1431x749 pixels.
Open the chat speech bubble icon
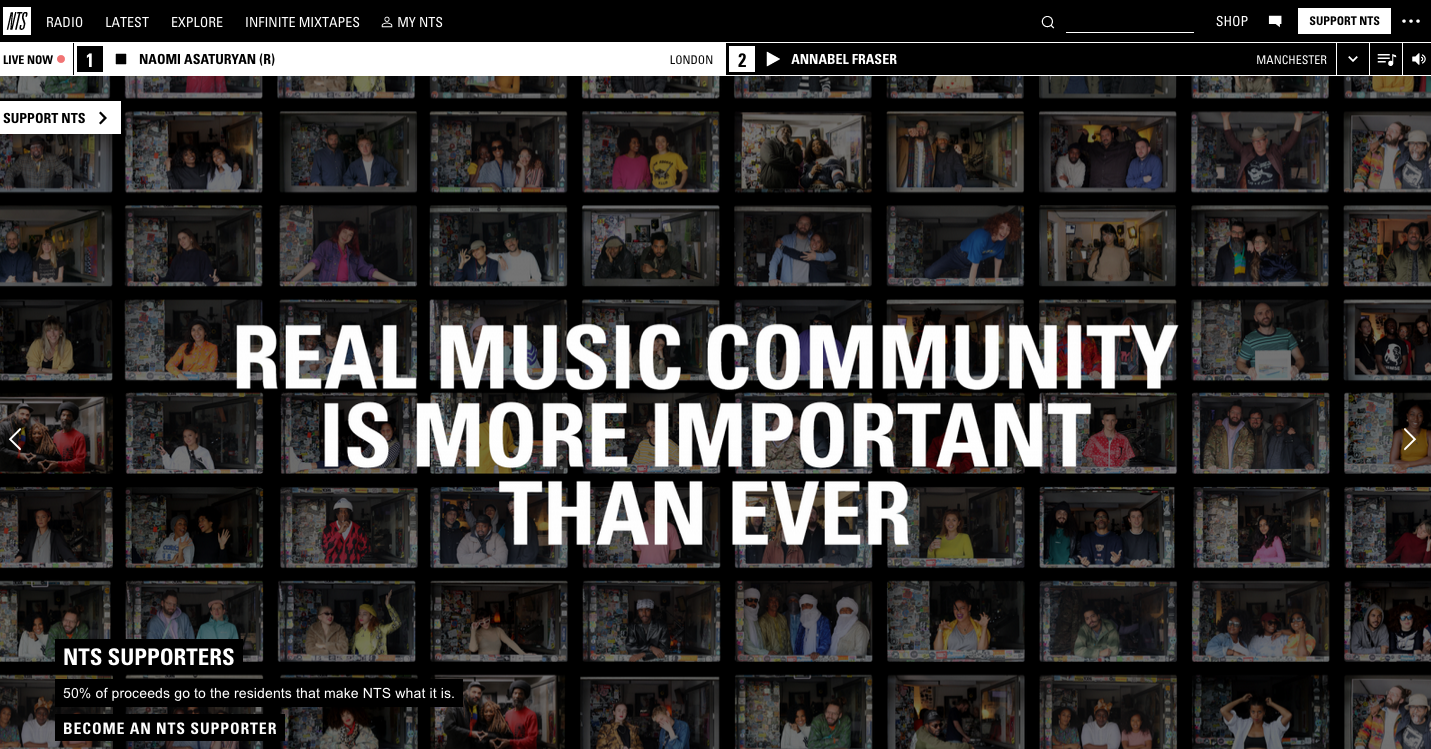click(x=1275, y=21)
